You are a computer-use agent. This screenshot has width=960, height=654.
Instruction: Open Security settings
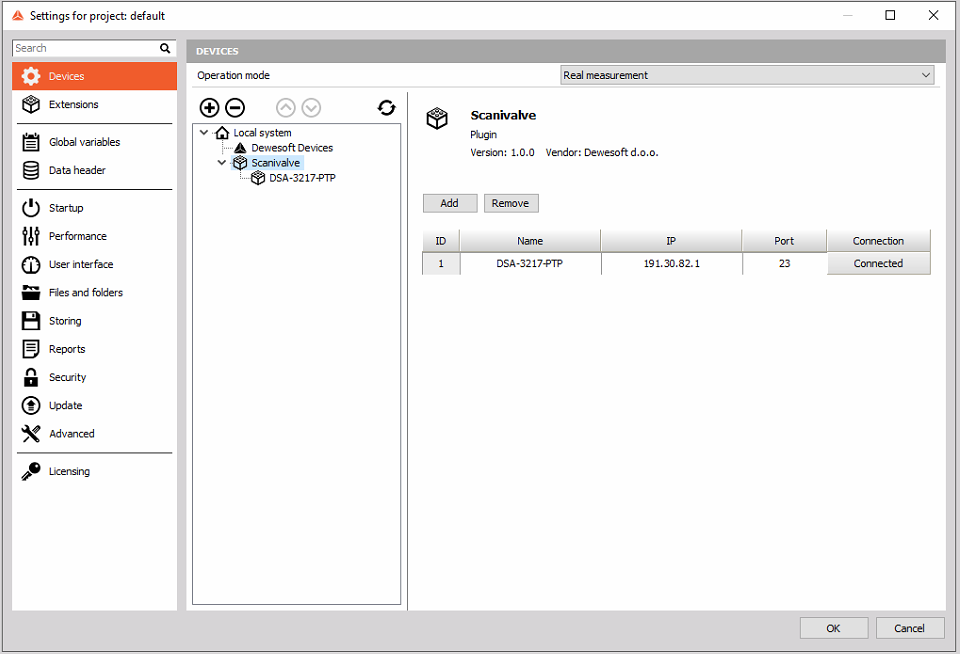point(94,377)
